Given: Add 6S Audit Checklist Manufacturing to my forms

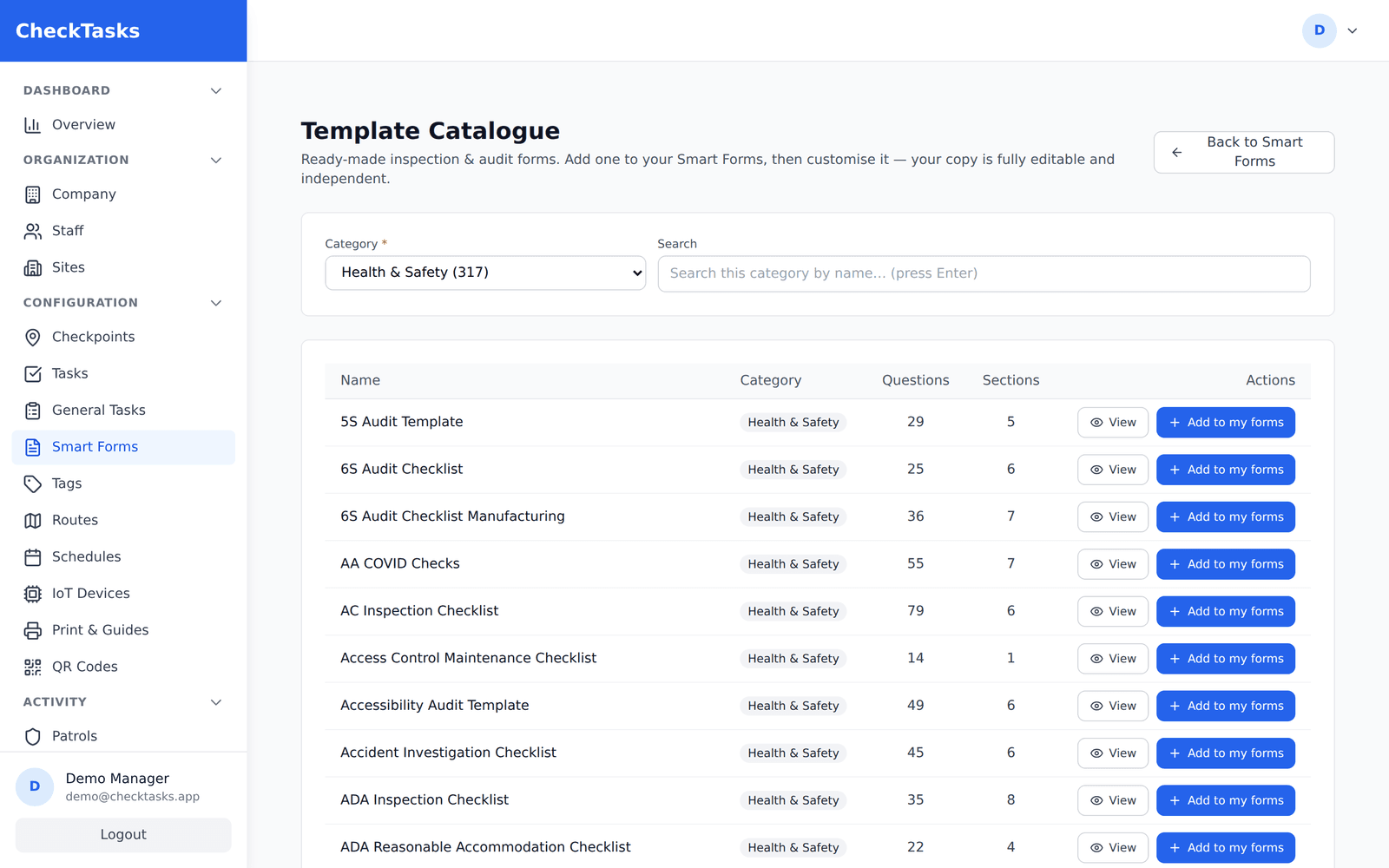Looking at the screenshot, I should pos(1225,517).
